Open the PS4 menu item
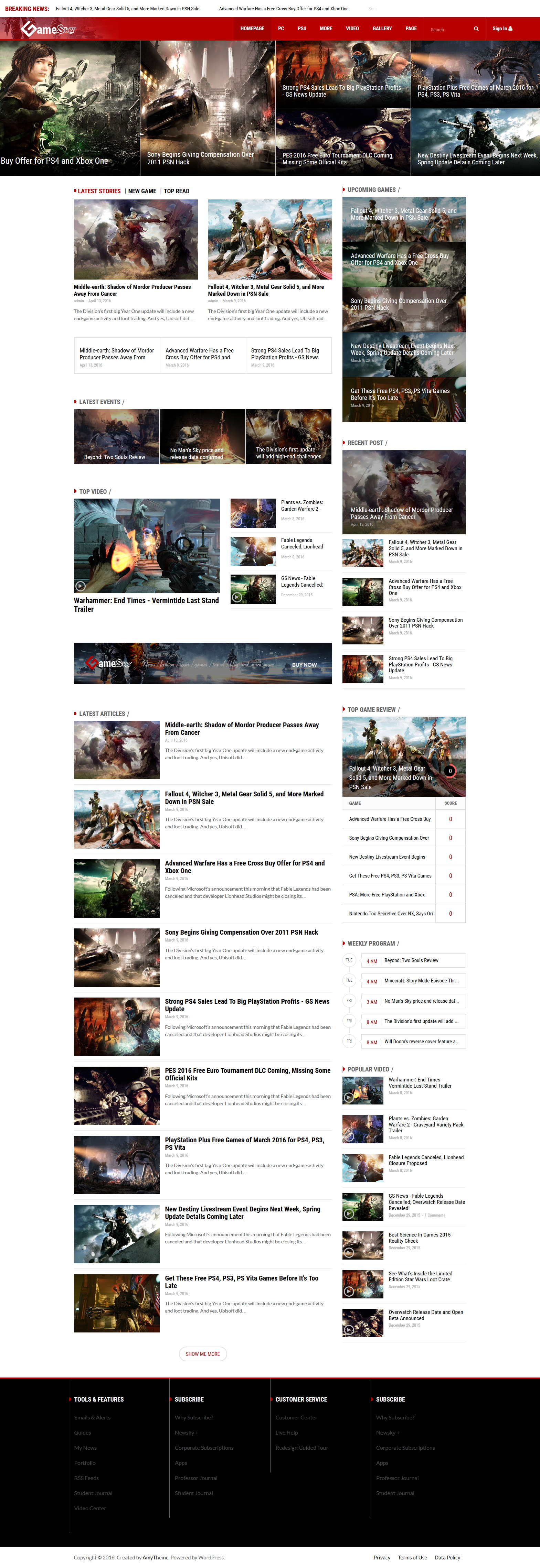This screenshot has height=1568, width=540. (302, 29)
